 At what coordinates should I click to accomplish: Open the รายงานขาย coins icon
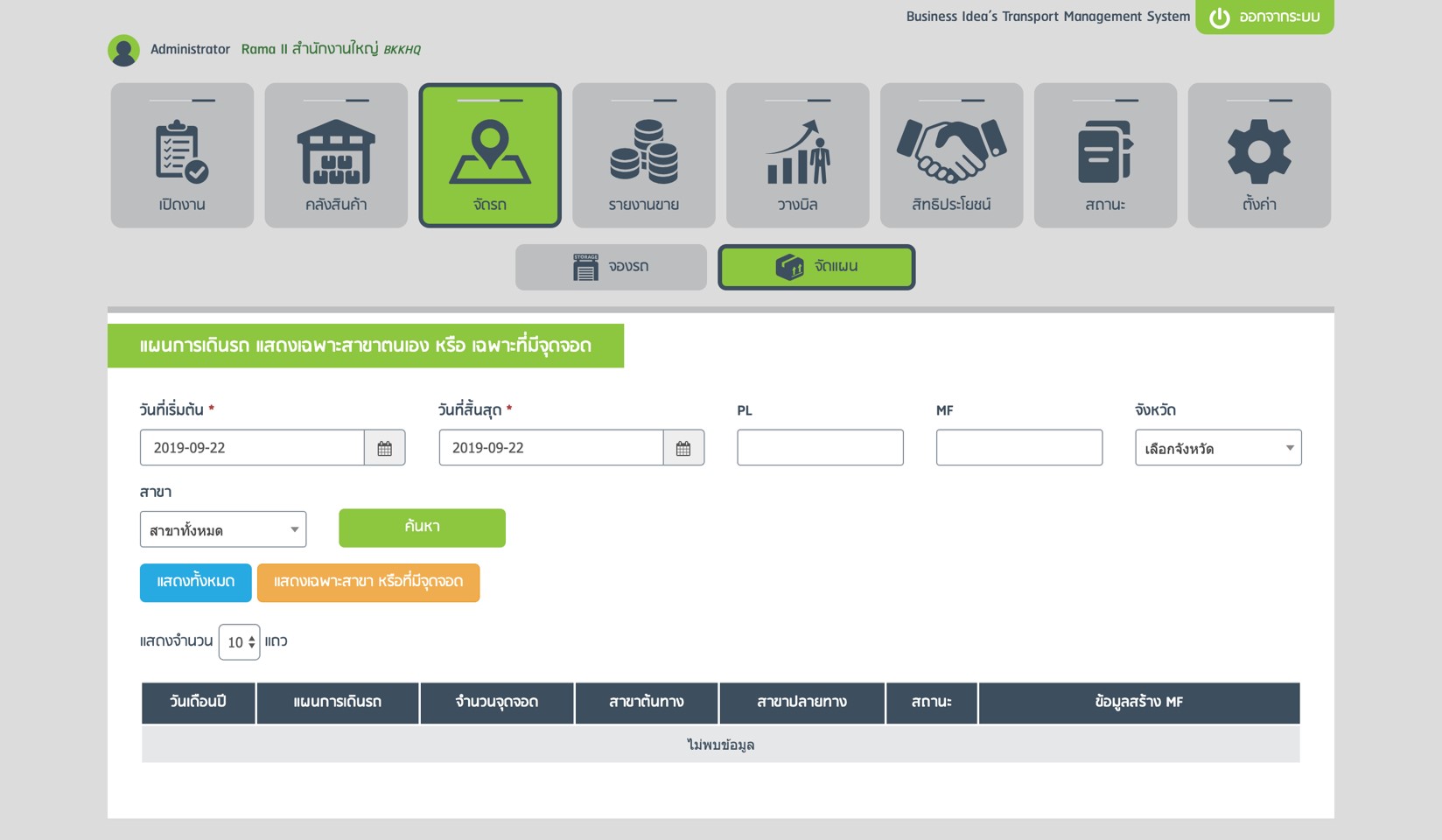(x=644, y=152)
